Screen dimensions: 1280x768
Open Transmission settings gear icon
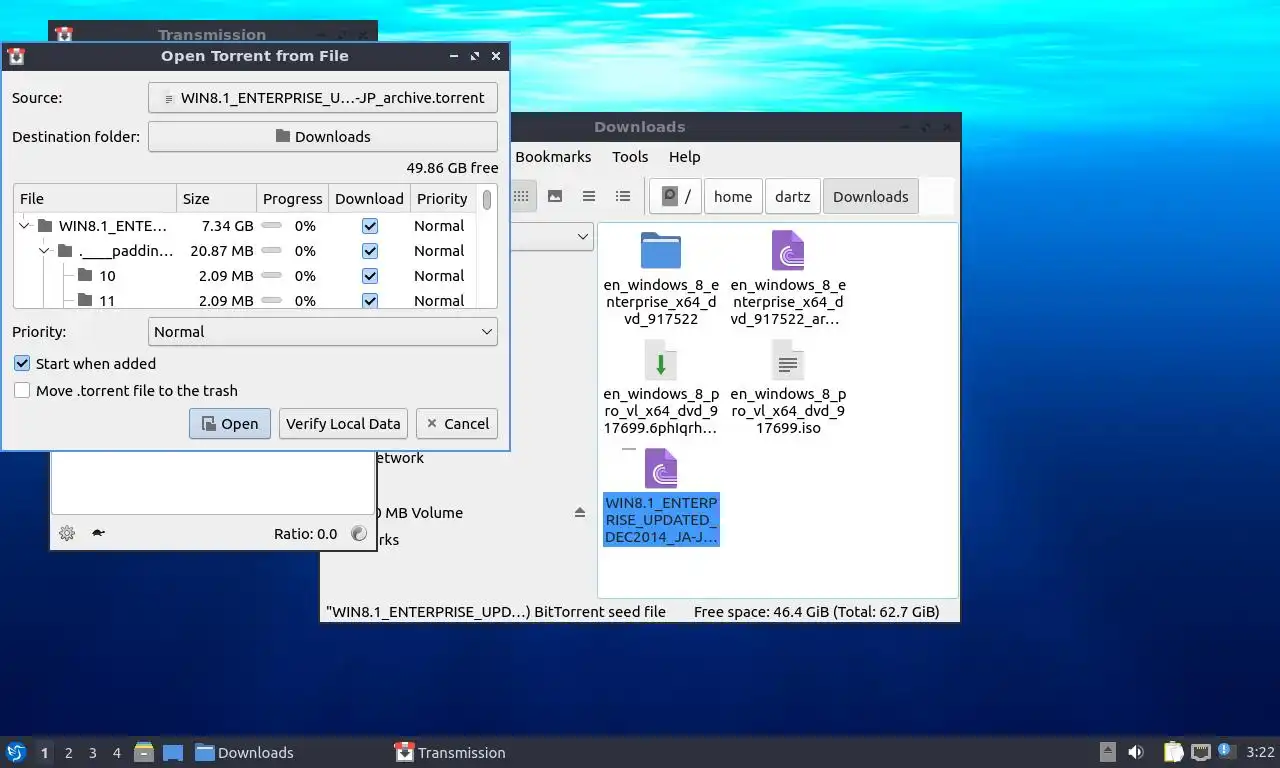pyautogui.click(x=67, y=533)
